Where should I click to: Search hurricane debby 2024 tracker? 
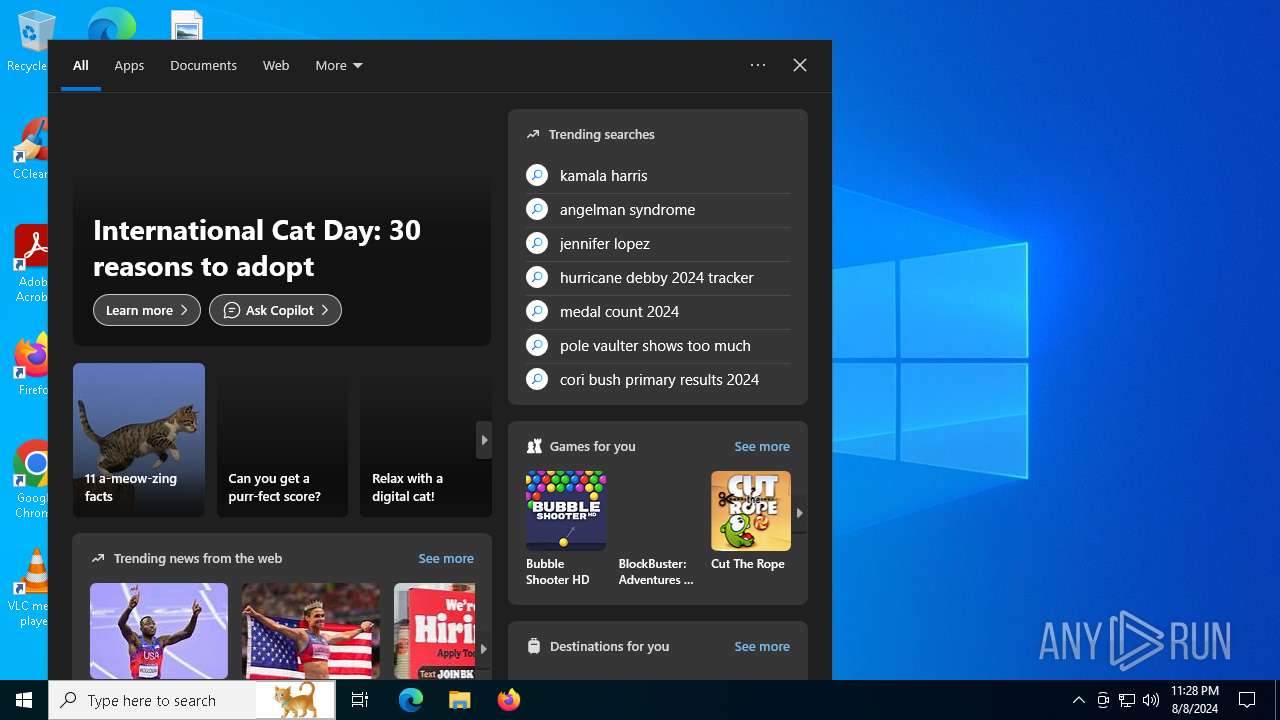tap(658, 277)
